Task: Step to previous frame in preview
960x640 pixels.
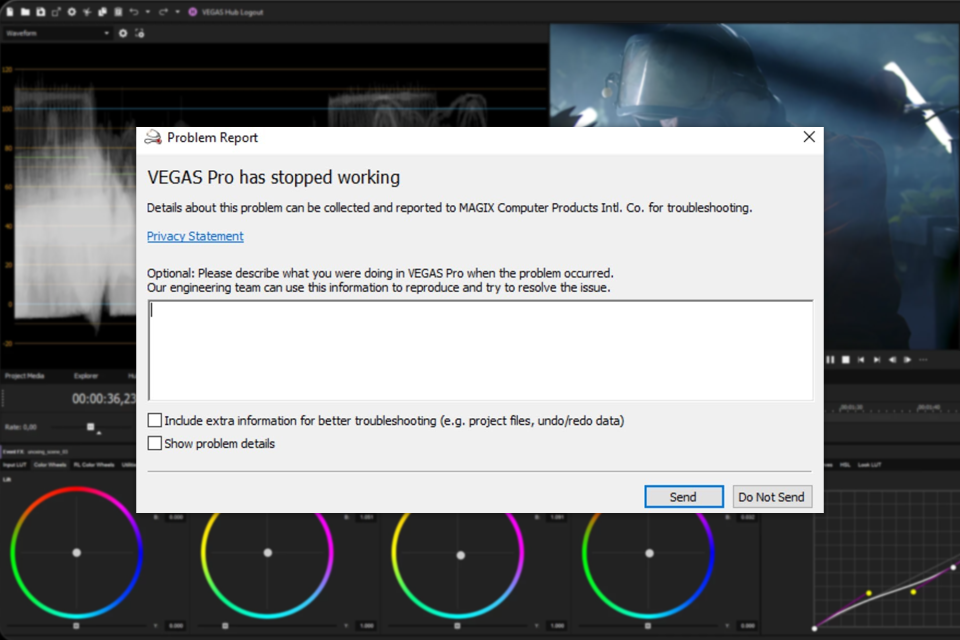Action: pos(892,360)
